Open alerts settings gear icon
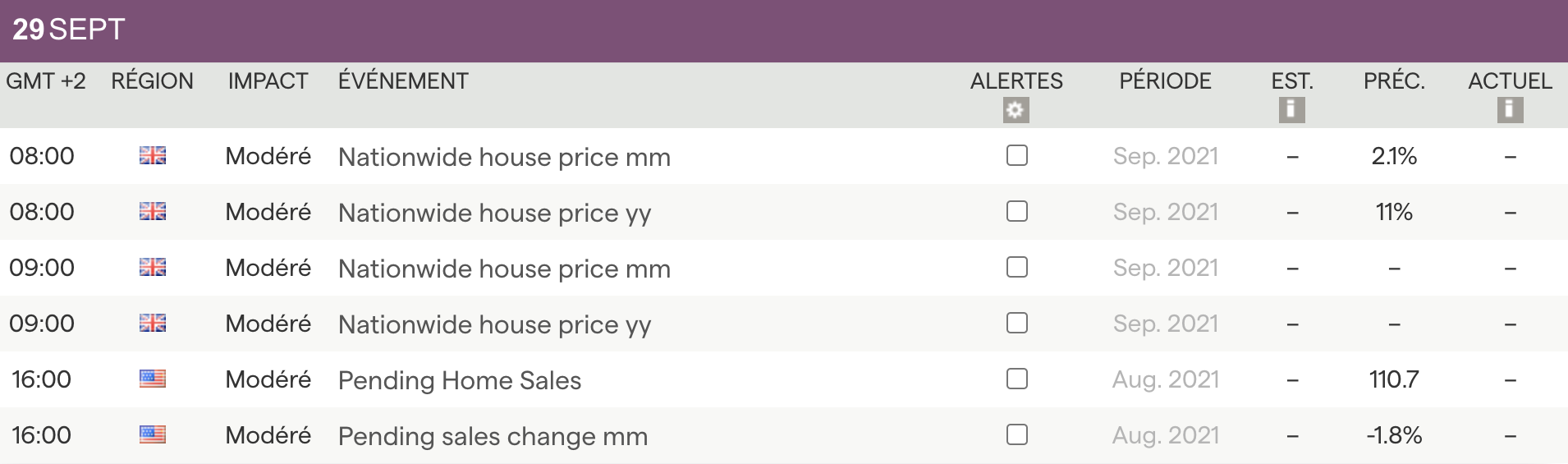Image resolution: width=1568 pixels, height=464 pixels. point(1016,110)
